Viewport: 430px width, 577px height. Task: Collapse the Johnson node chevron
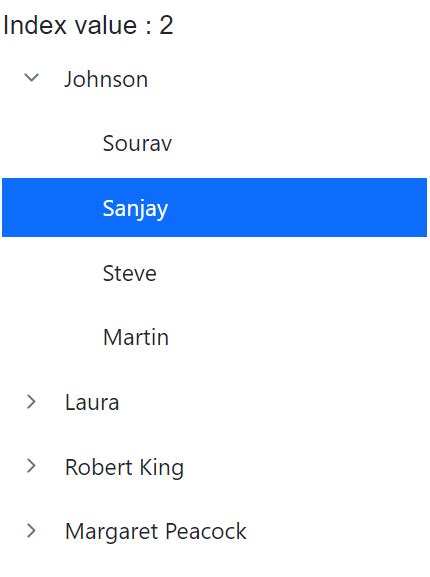click(x=32, y=78)
